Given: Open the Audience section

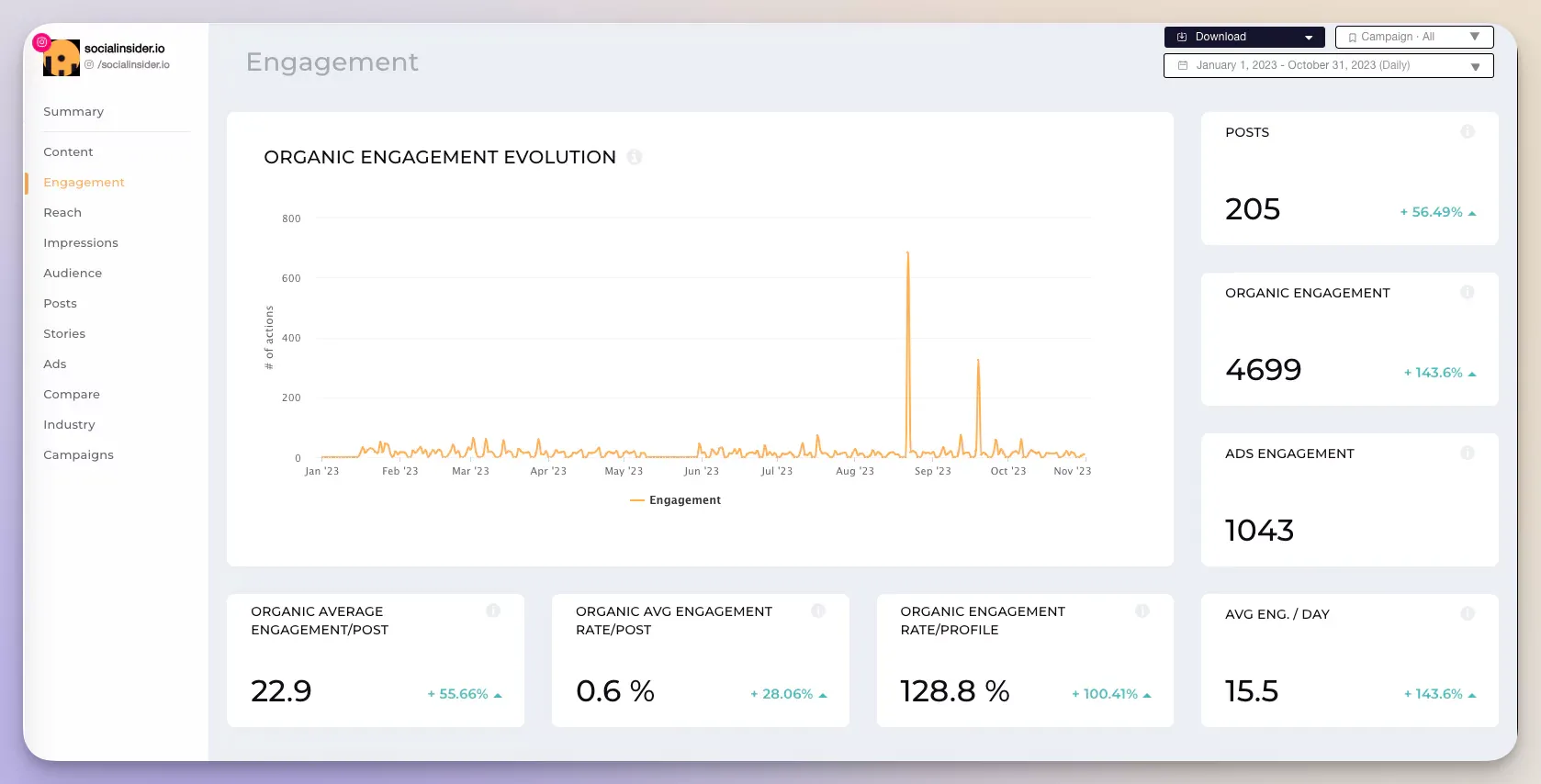Looking at the screenshot, I should coord(73,274).
